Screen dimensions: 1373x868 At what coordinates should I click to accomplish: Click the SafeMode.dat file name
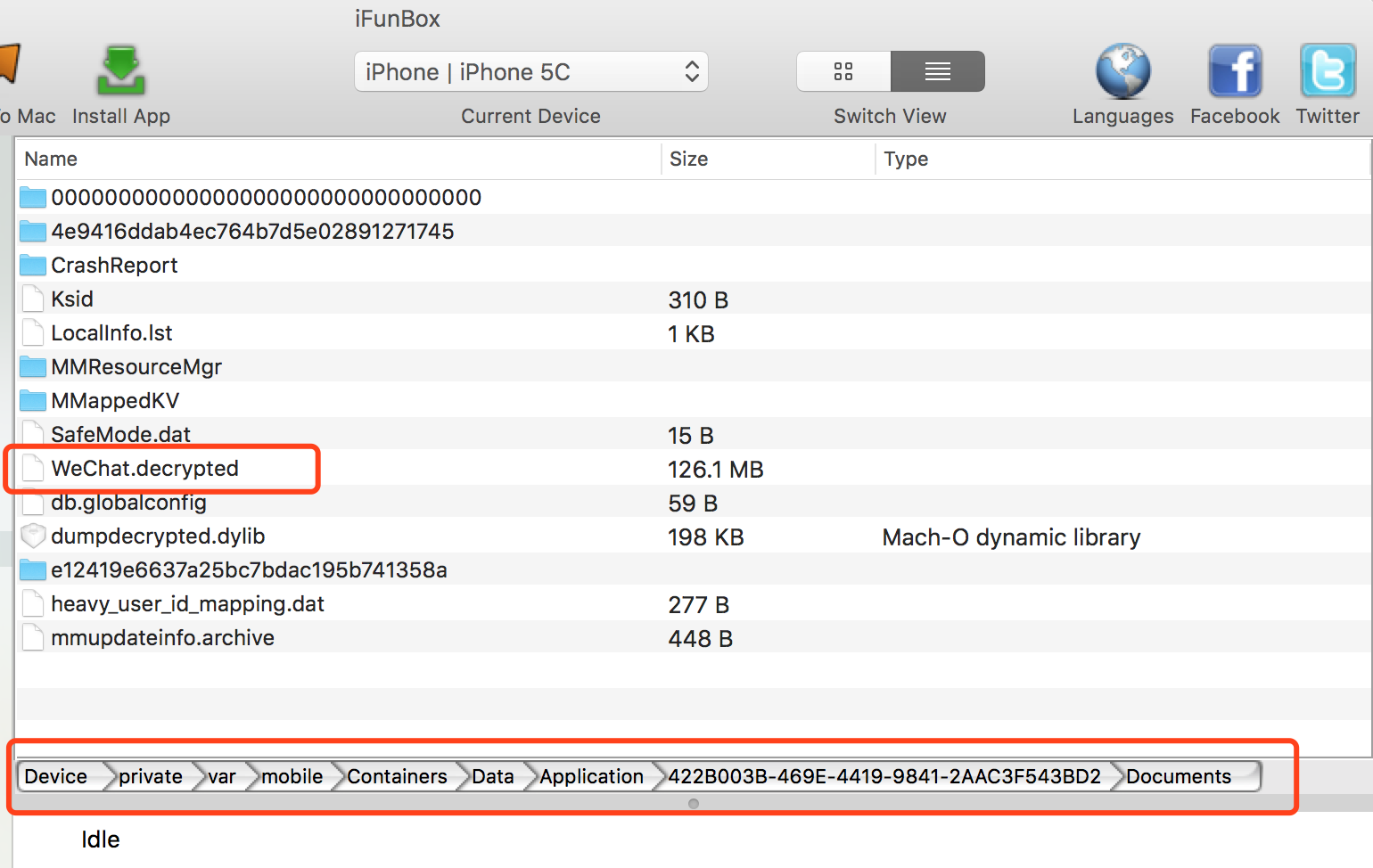(x=120, y=434)
